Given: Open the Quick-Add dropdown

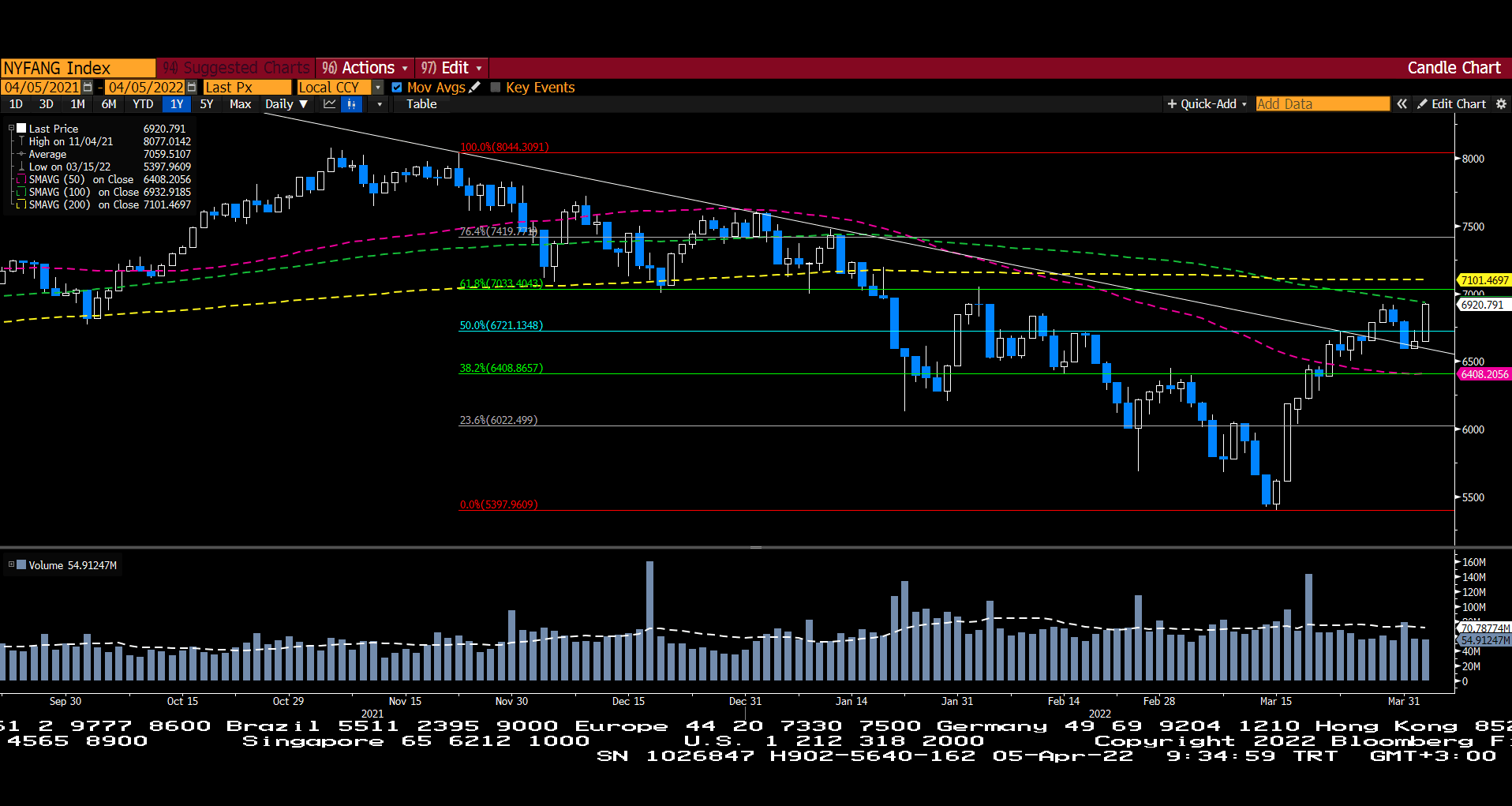Looking at the screenshot, I should [x=1207, y=104].
